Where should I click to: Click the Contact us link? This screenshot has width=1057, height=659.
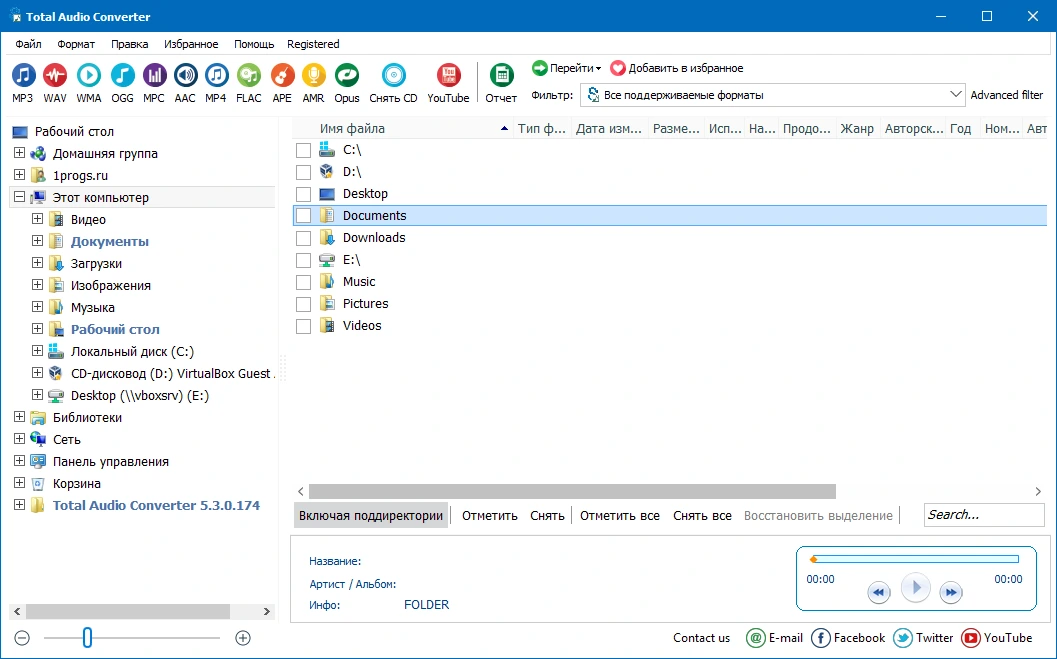coord(701,637)
